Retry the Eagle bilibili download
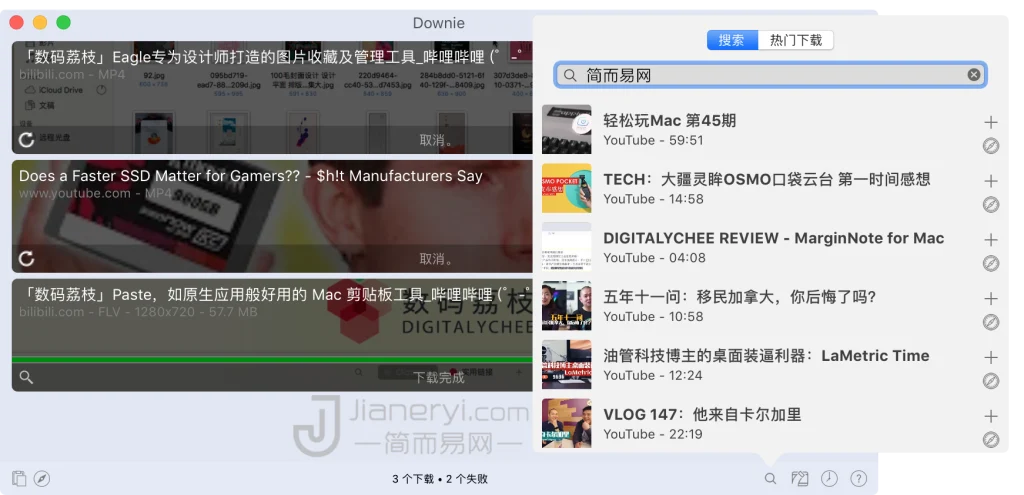 tap(26, 140)
